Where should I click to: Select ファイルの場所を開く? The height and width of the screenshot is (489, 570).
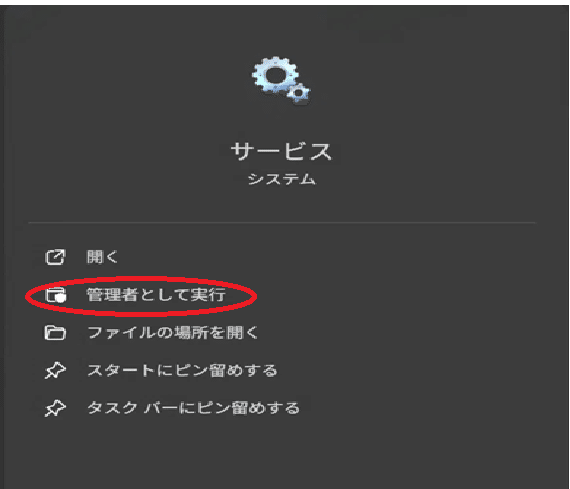(x=173, y=333)
